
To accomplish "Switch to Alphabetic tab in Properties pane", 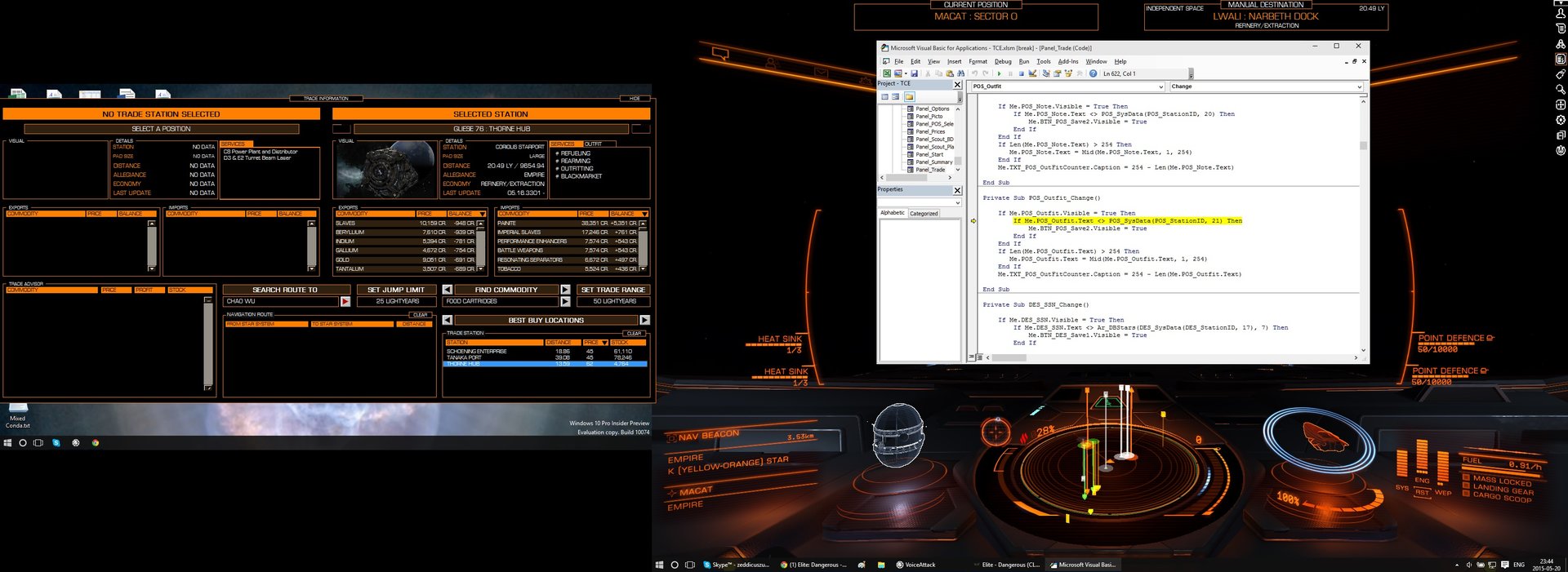I will [x=893, y=213].
